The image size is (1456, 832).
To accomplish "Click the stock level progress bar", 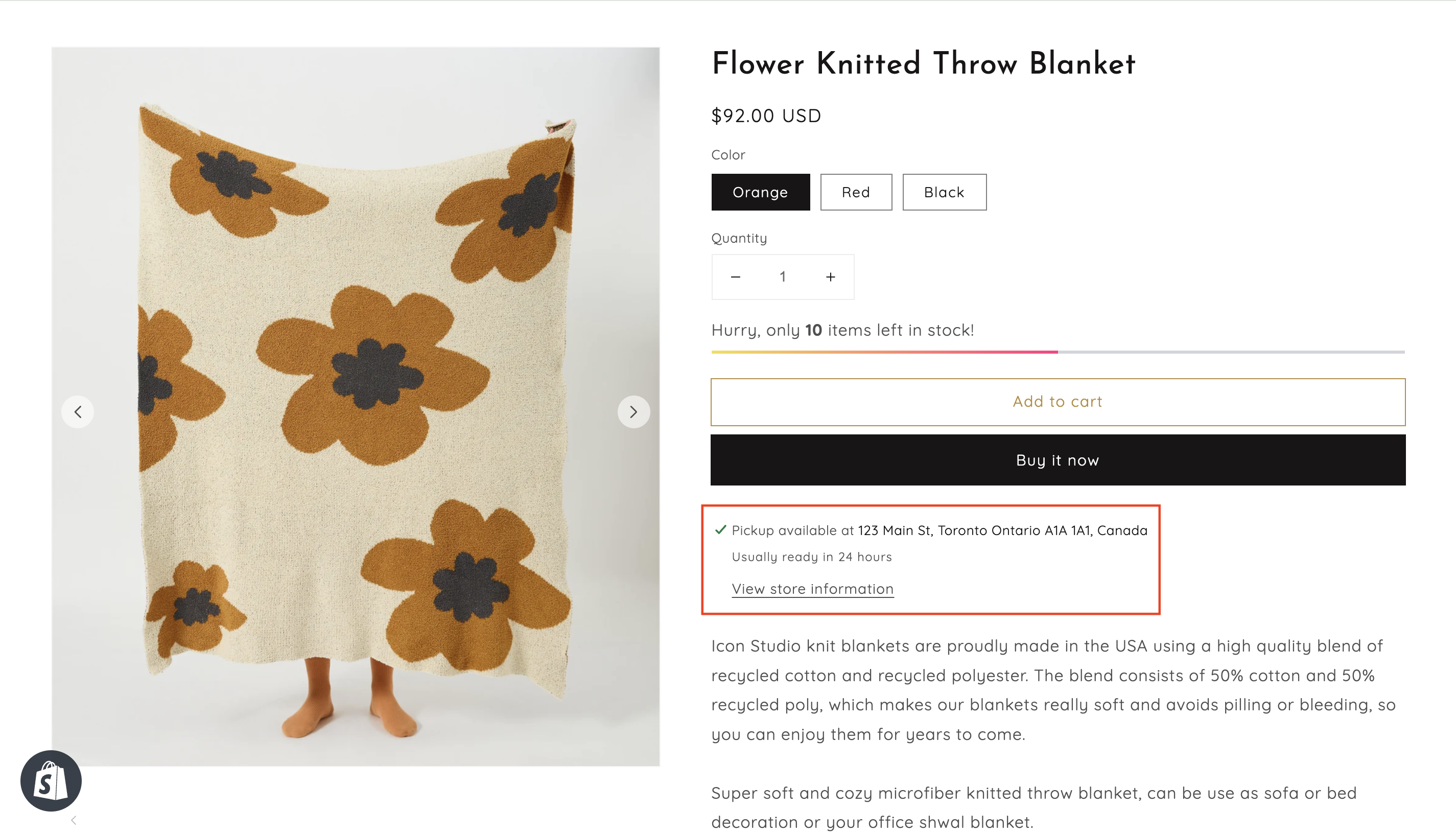I will 1058,352.
